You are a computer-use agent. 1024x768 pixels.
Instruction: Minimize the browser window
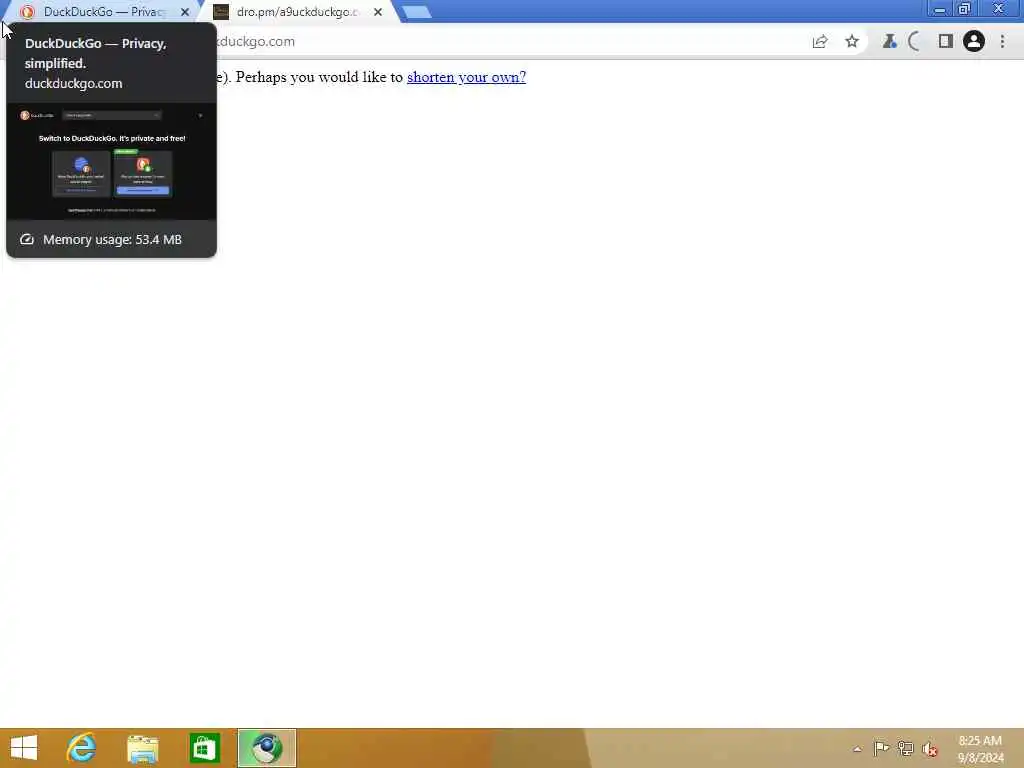(940, 9)
